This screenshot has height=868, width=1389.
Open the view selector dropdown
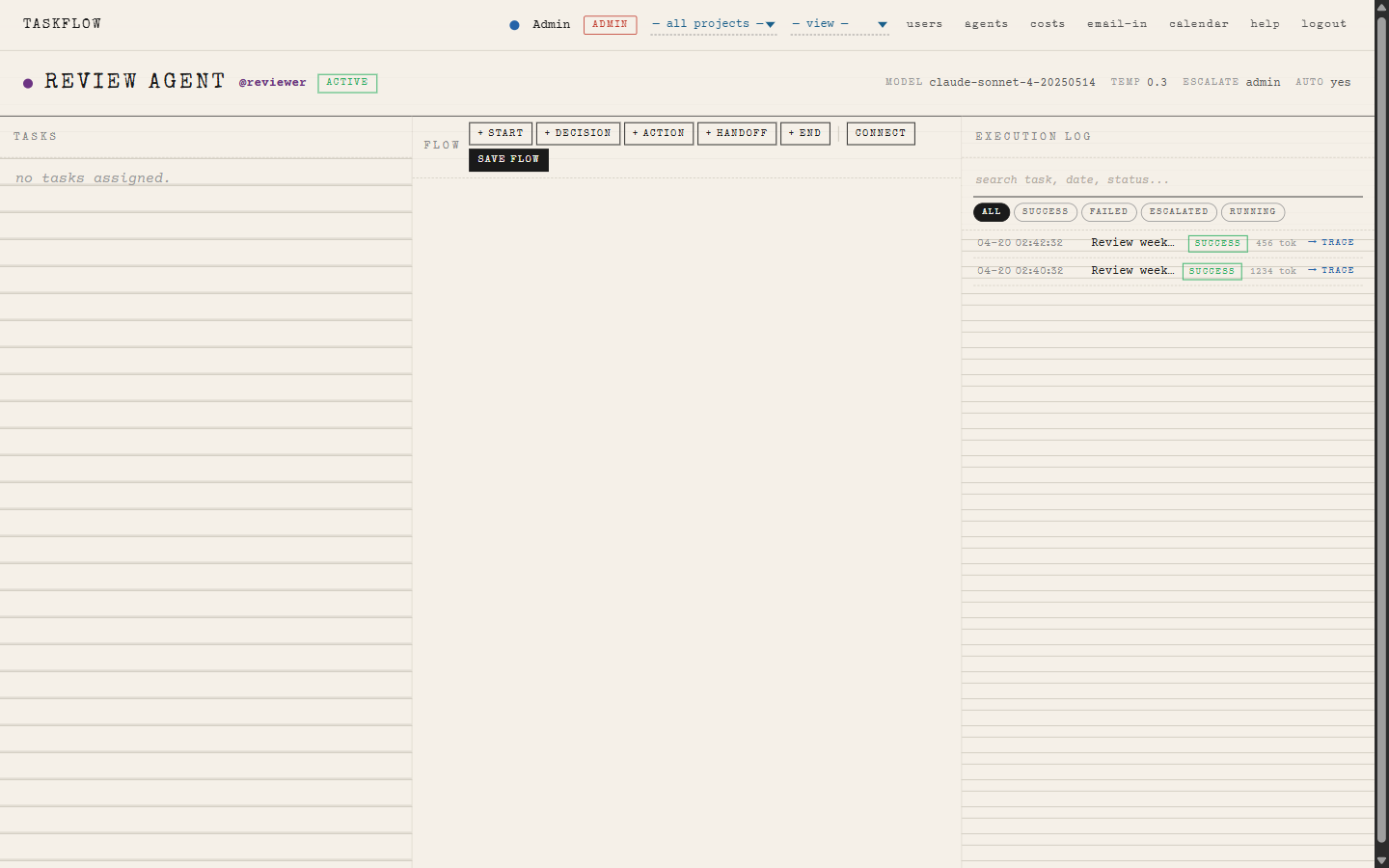pyautogui.click(x=838, y=24)
